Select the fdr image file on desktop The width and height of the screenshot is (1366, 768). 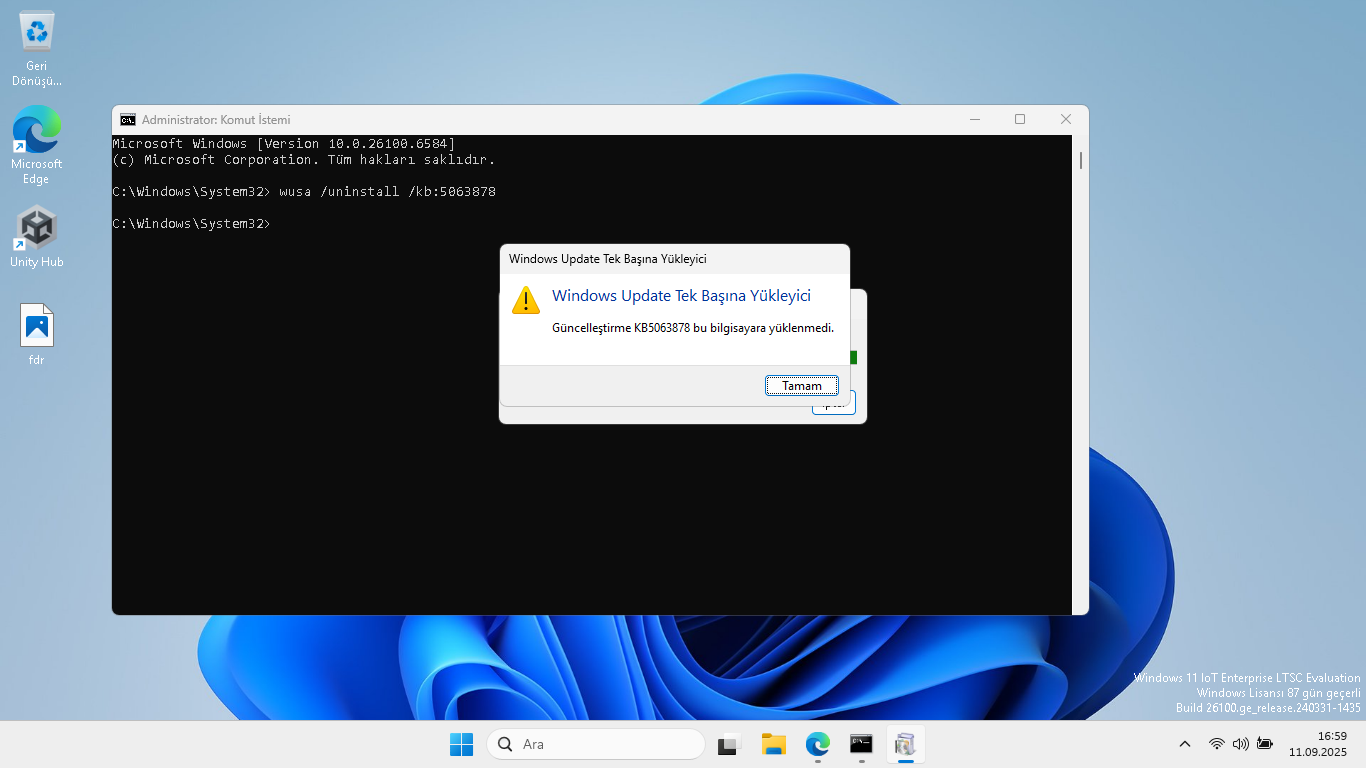click(37, 334)
